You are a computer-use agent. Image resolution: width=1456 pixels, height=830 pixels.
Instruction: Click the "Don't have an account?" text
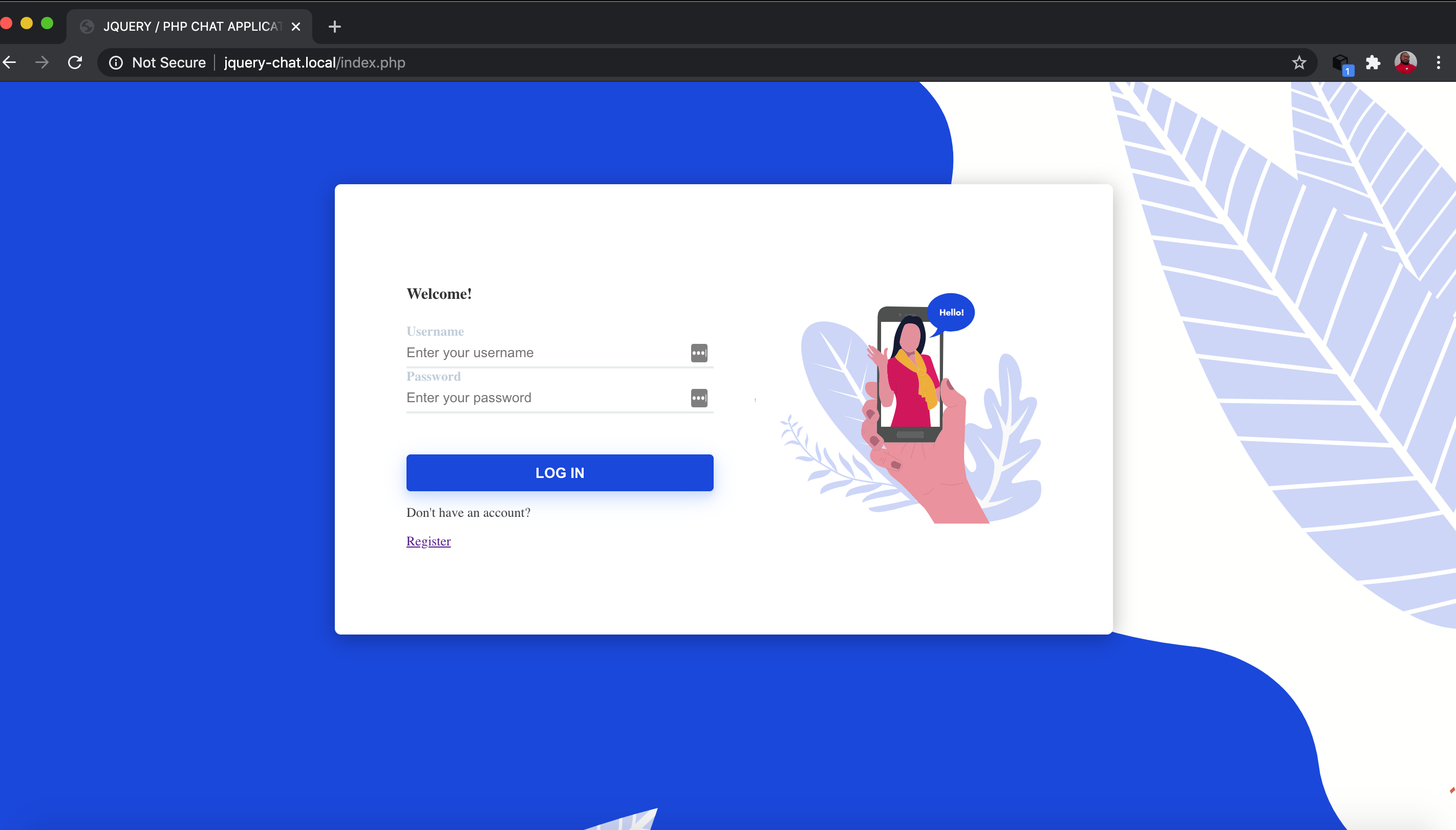coord(468,512)
